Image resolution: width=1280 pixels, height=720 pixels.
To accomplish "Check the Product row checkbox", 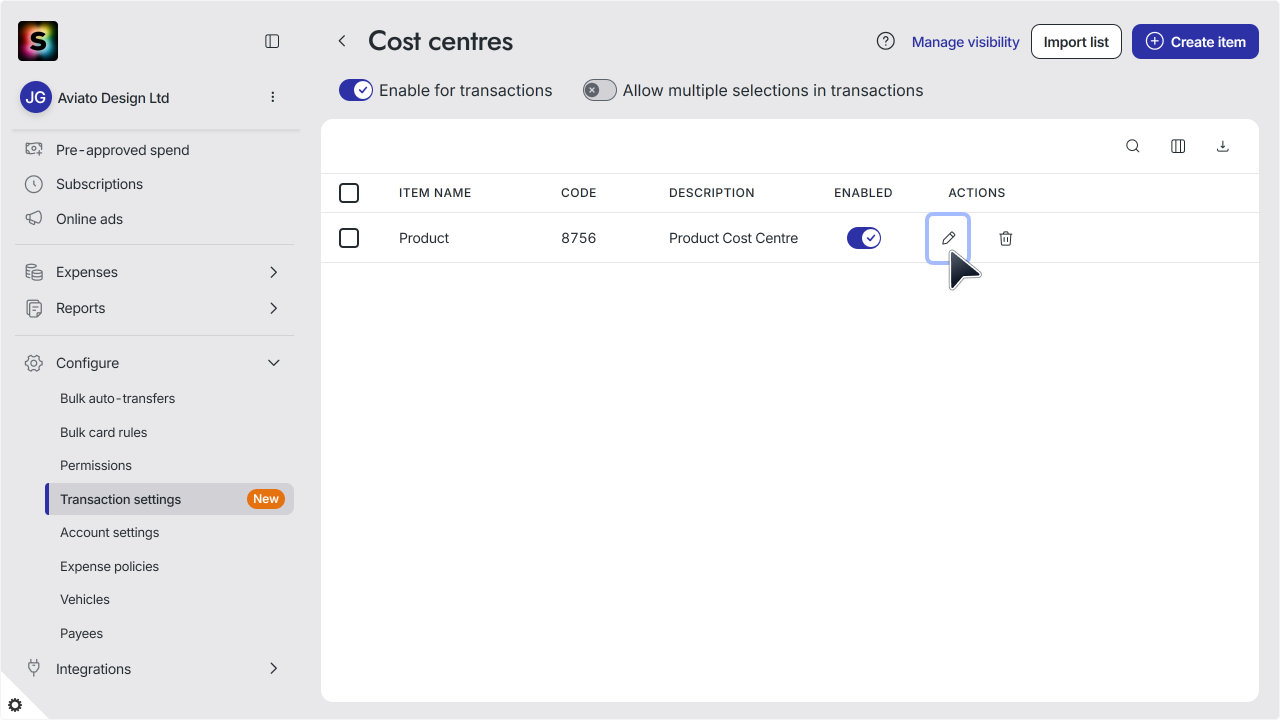I will [x=349, y=238].
